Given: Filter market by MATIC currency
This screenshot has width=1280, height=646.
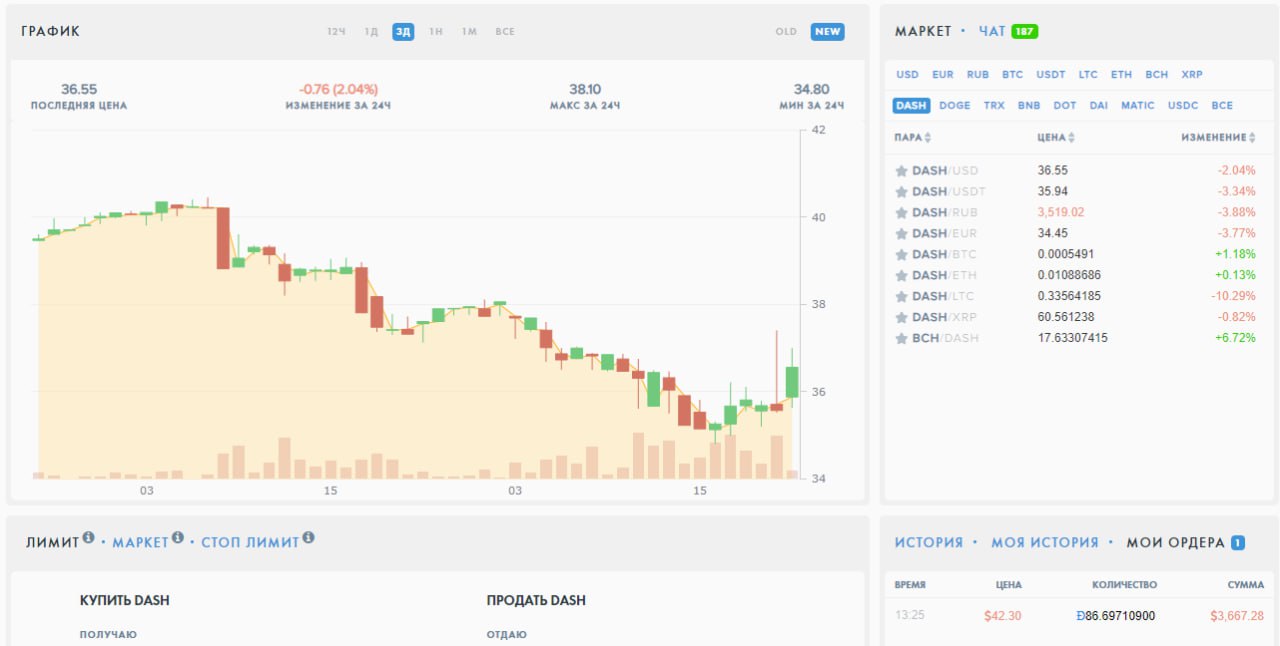Looking at the screenshot, I should point(1138,105).
